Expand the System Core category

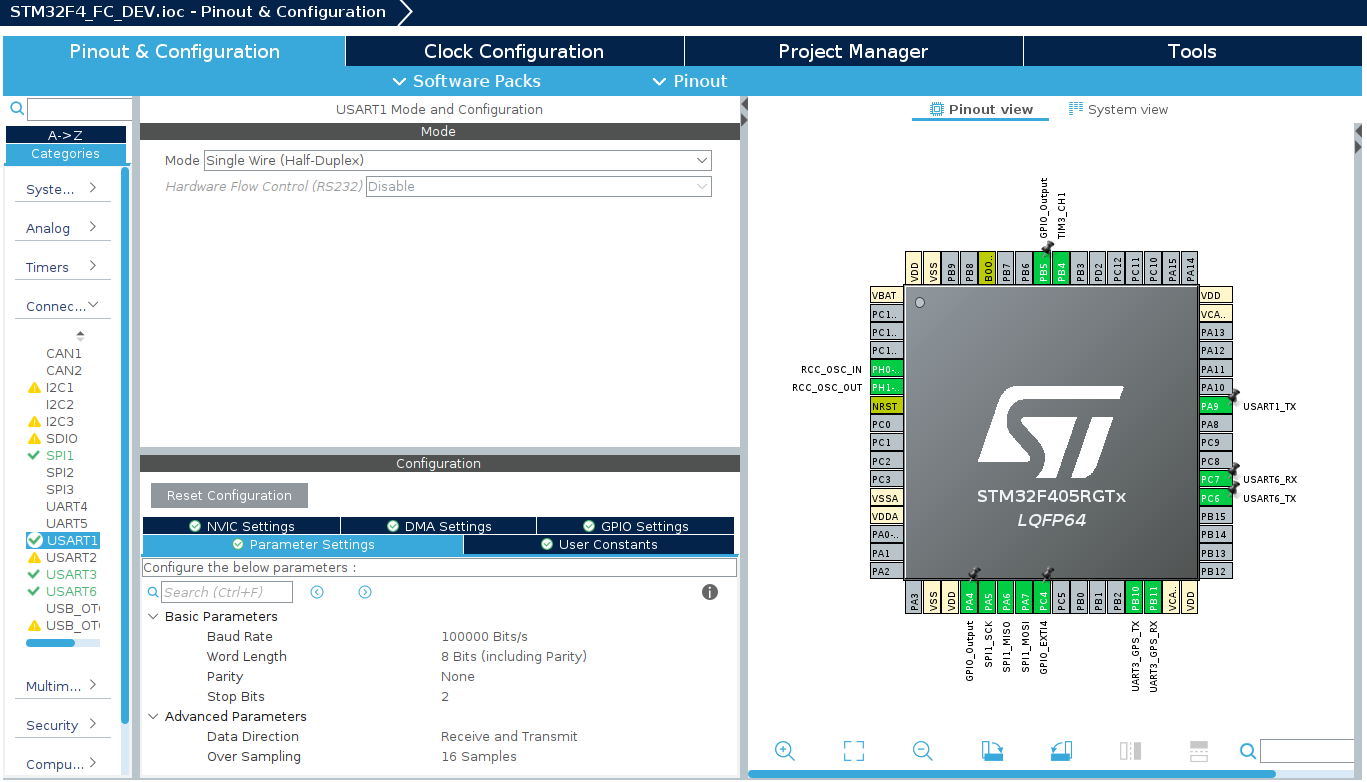[62, 189]
